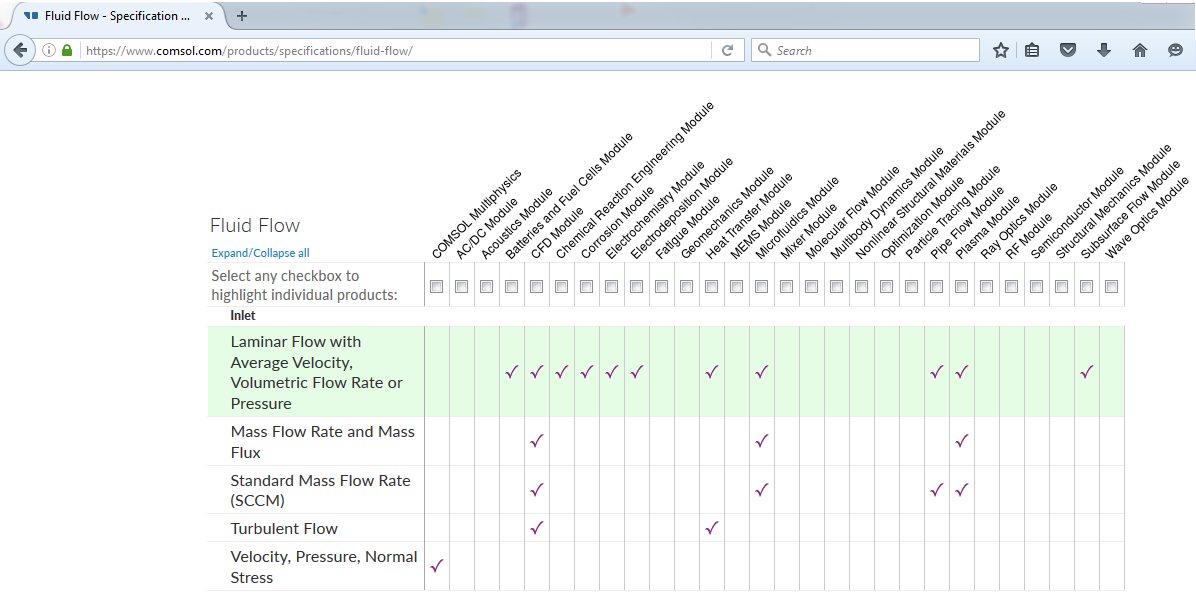Enable the Wave Optics Module checkbox
Screen dimensions: 1196x600
pos(1111,287)
